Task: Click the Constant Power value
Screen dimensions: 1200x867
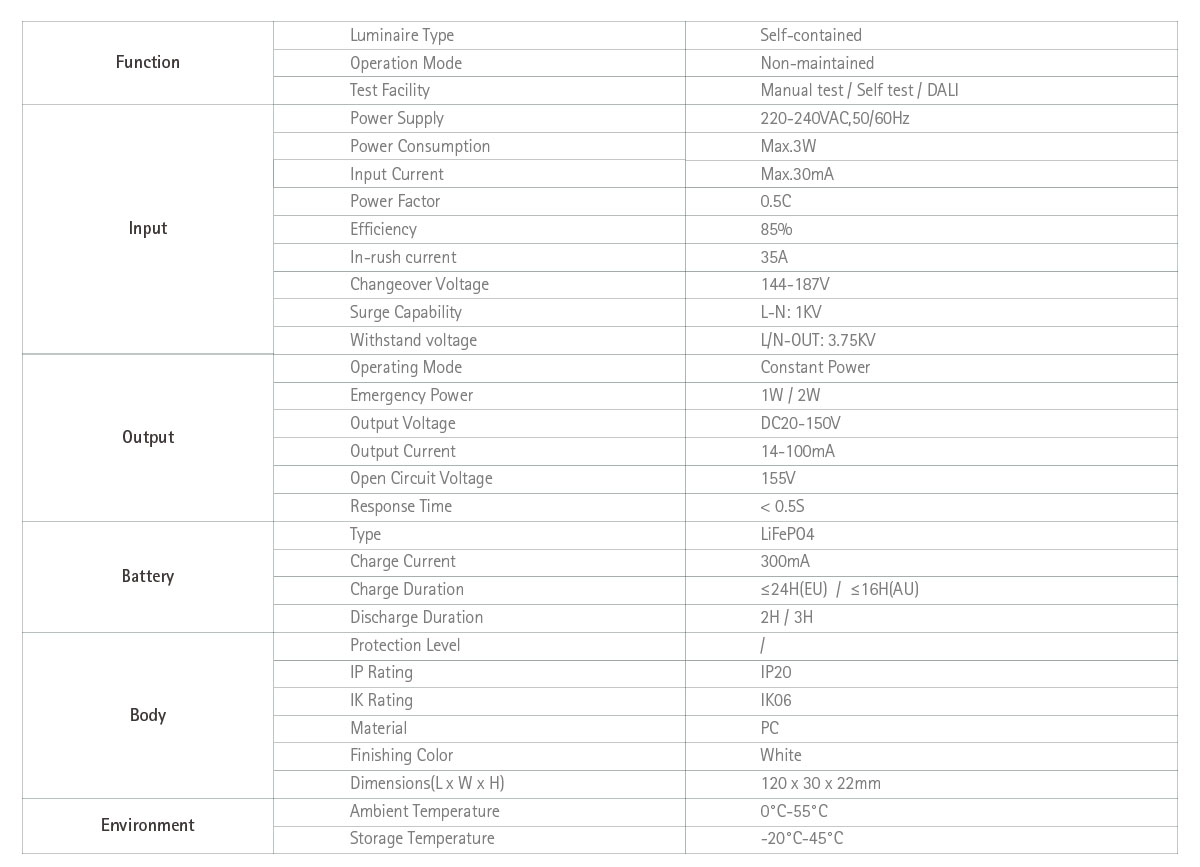Action: click(815, 367)
